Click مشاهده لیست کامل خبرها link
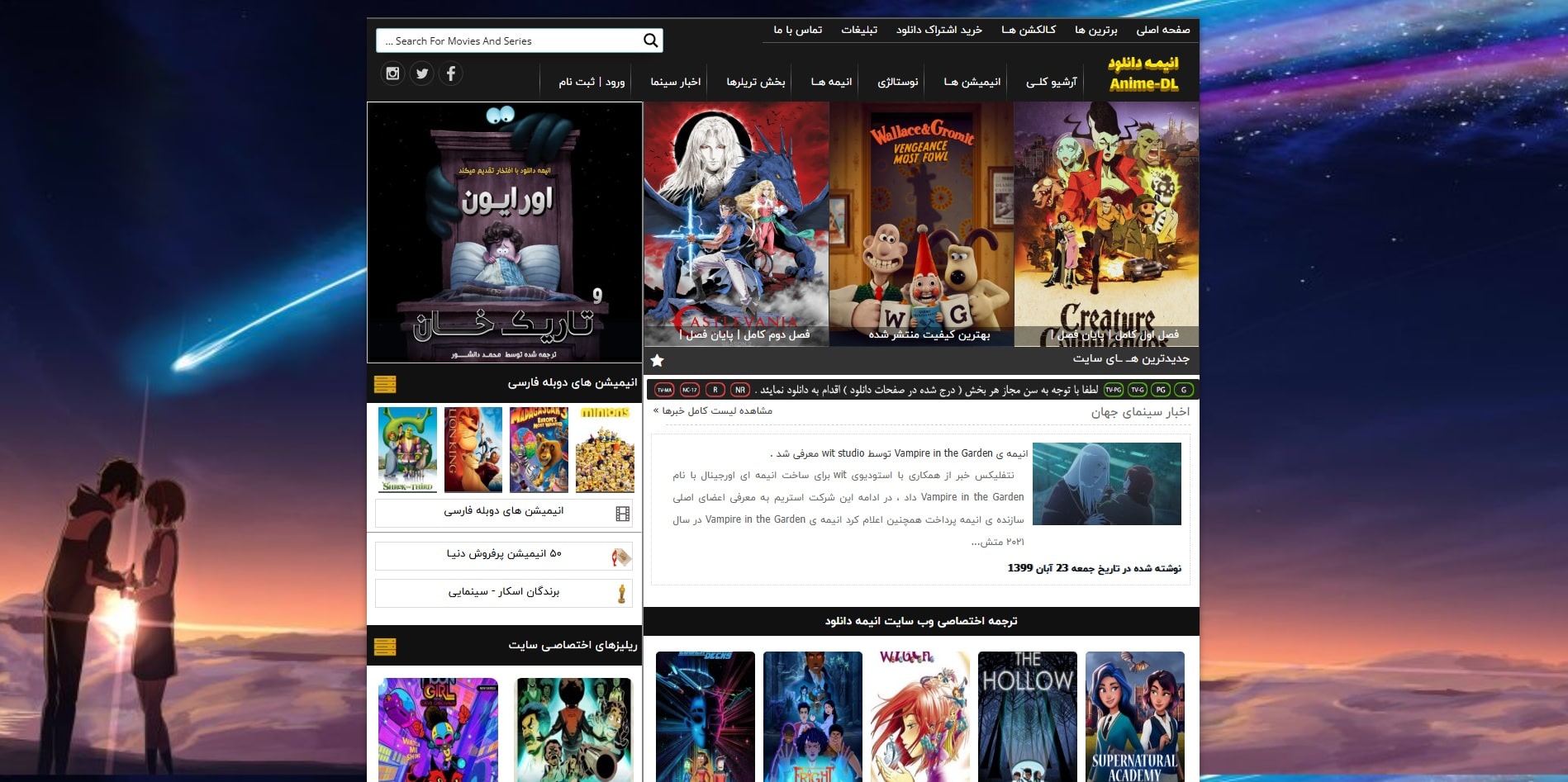 coord(713,410)
